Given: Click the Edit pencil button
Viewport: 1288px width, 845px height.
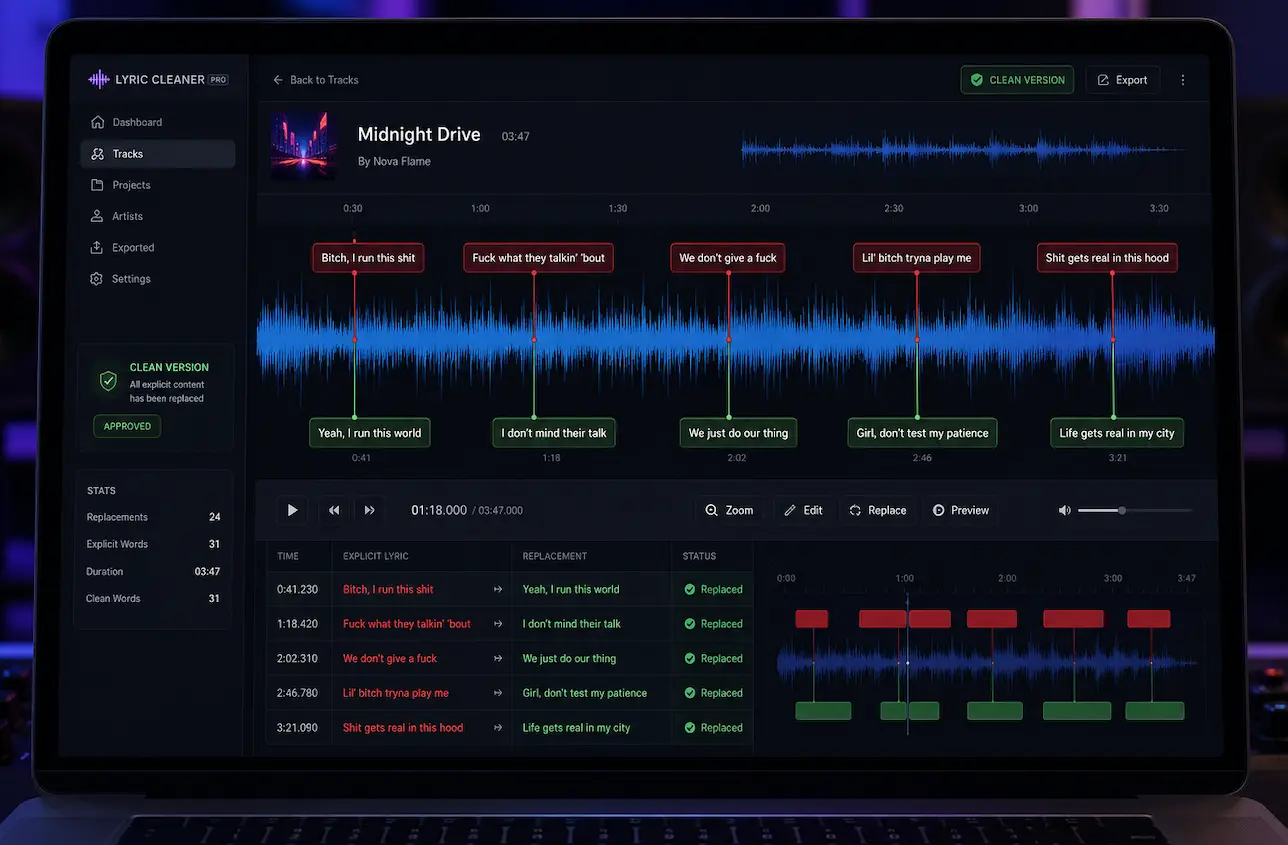Looking at the screenshot, I should (804, 510).
